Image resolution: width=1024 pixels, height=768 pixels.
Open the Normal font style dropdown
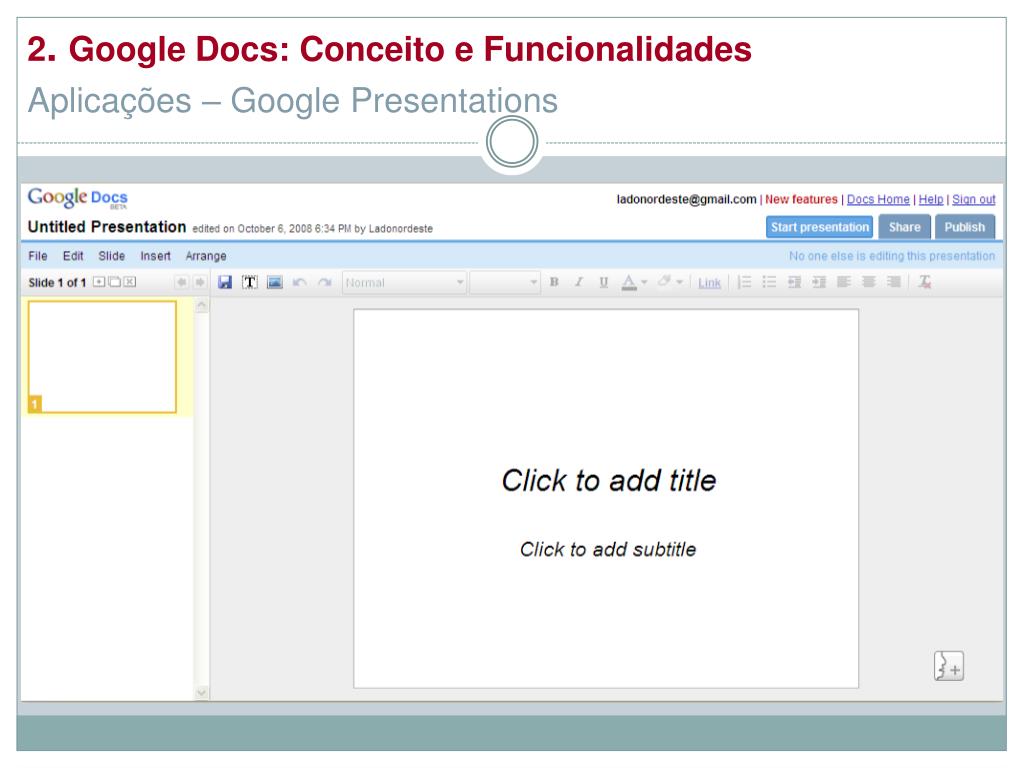click(404, 283)
